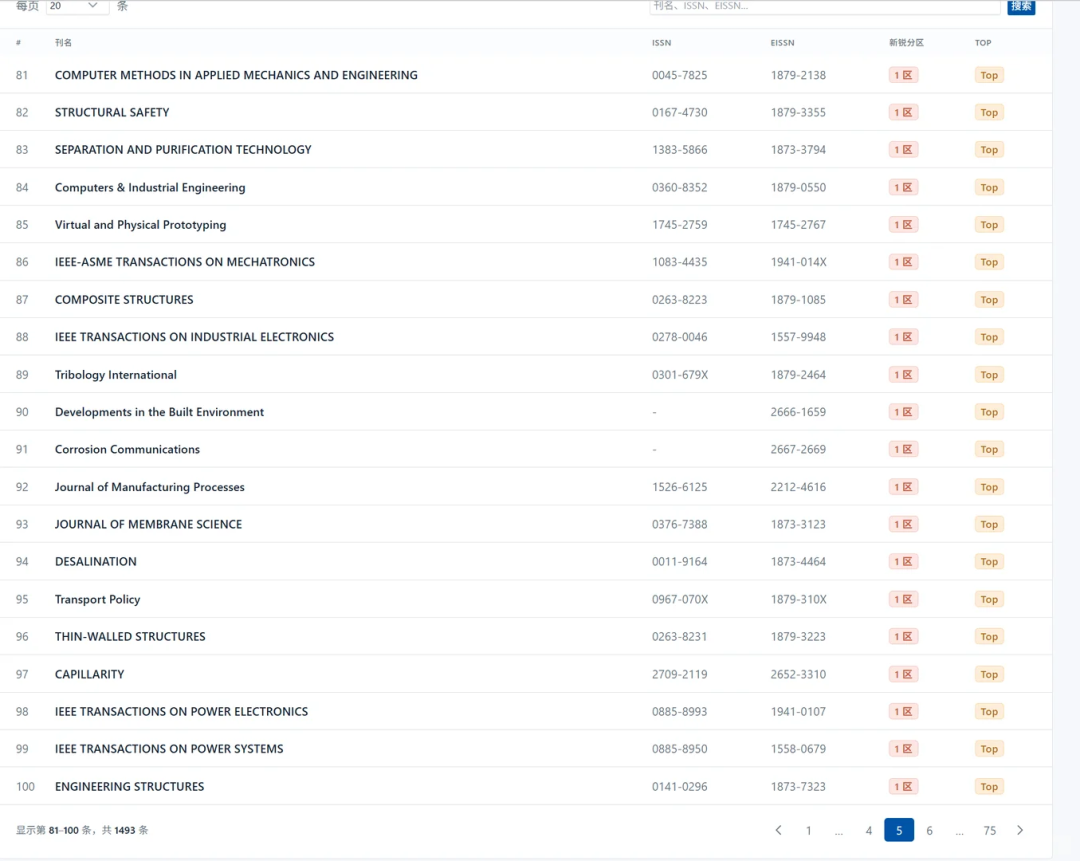Viewport: 1080px width, 861px height.
Task: Click the 1区 badge for DESALINATION
Action: point(903,561)
